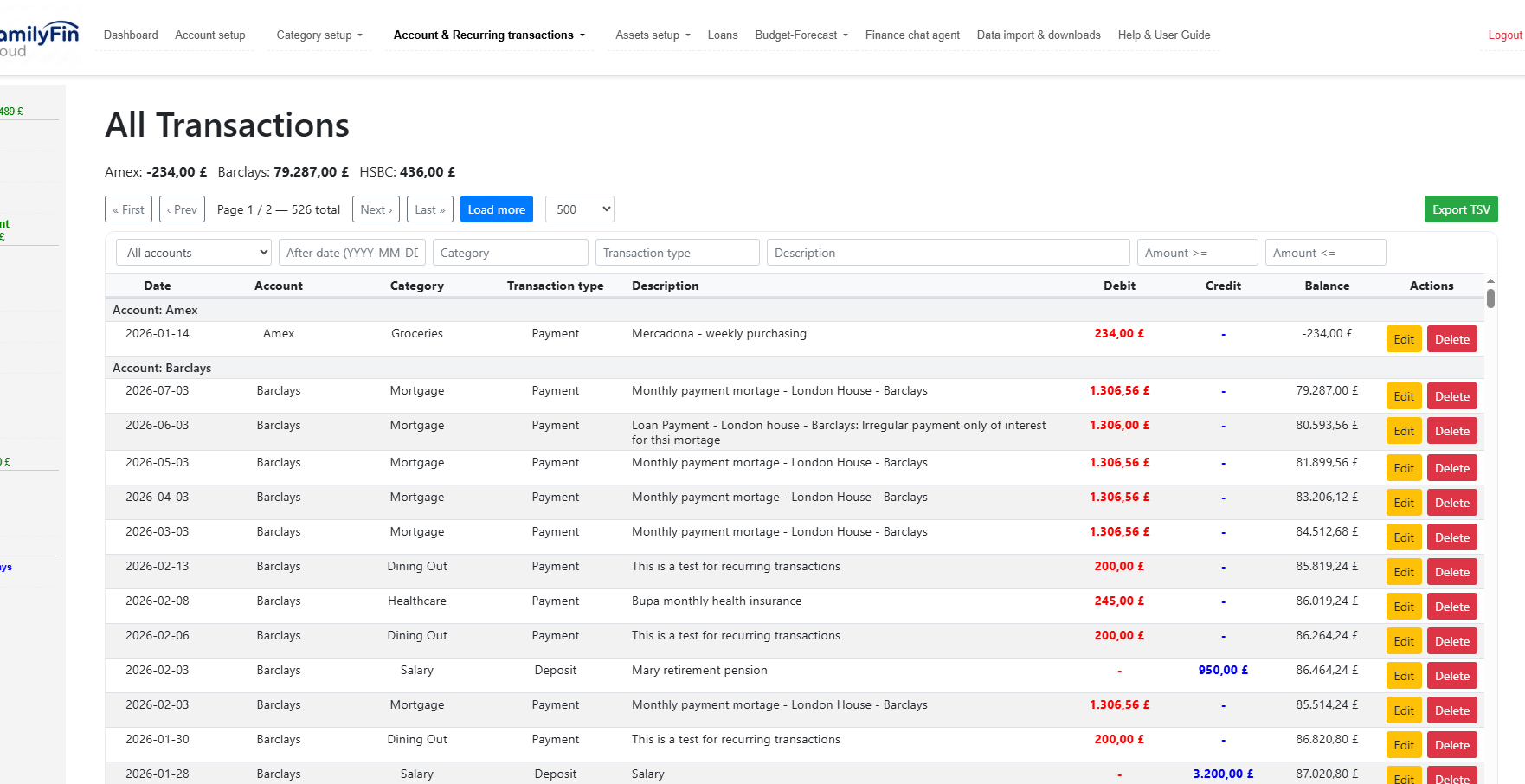
Task: Open Data import & downloads
Action: pyautogui.click(x=1039, y=35)
